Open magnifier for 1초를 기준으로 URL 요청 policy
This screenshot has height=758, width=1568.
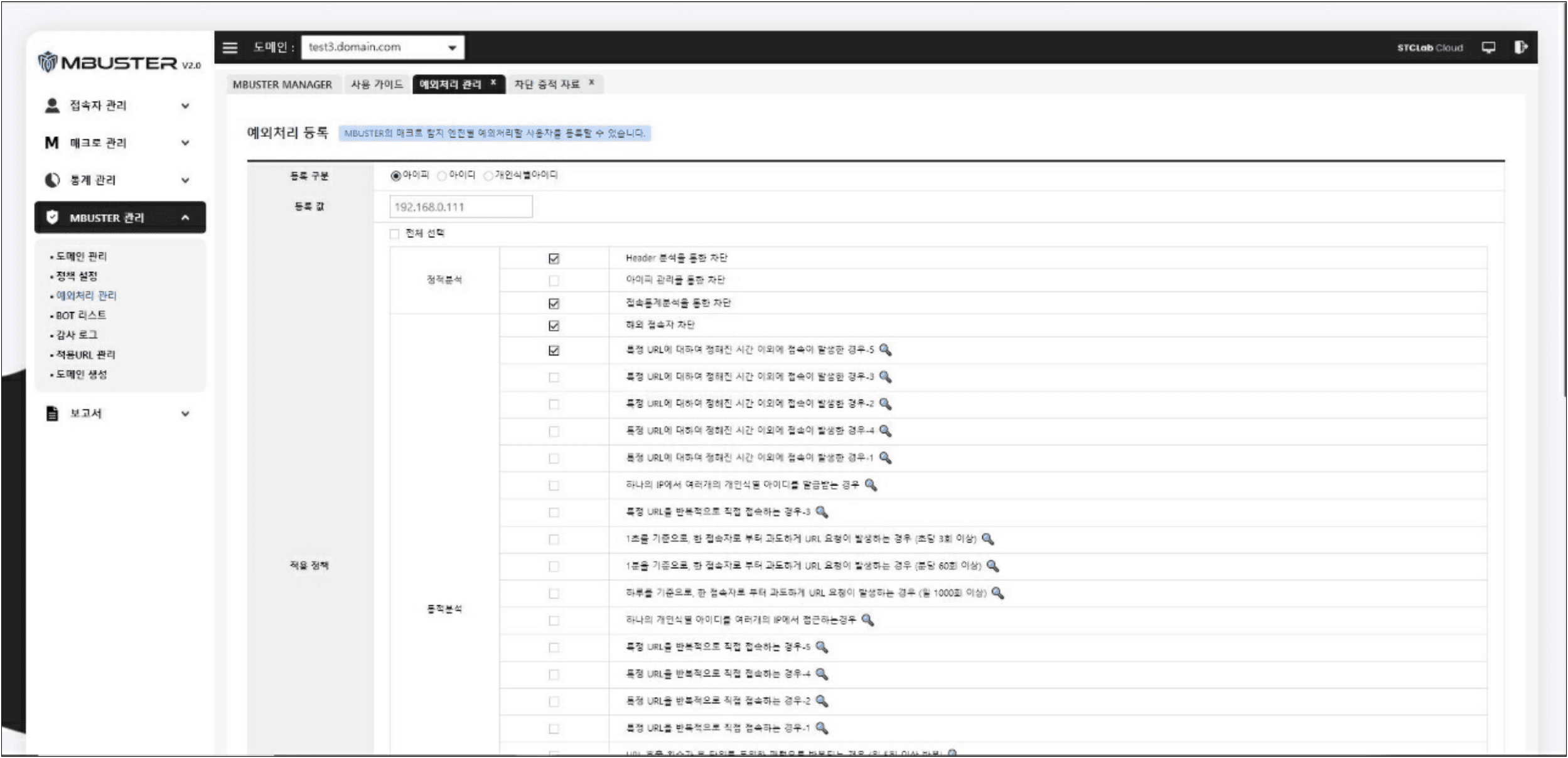(988, 539)
